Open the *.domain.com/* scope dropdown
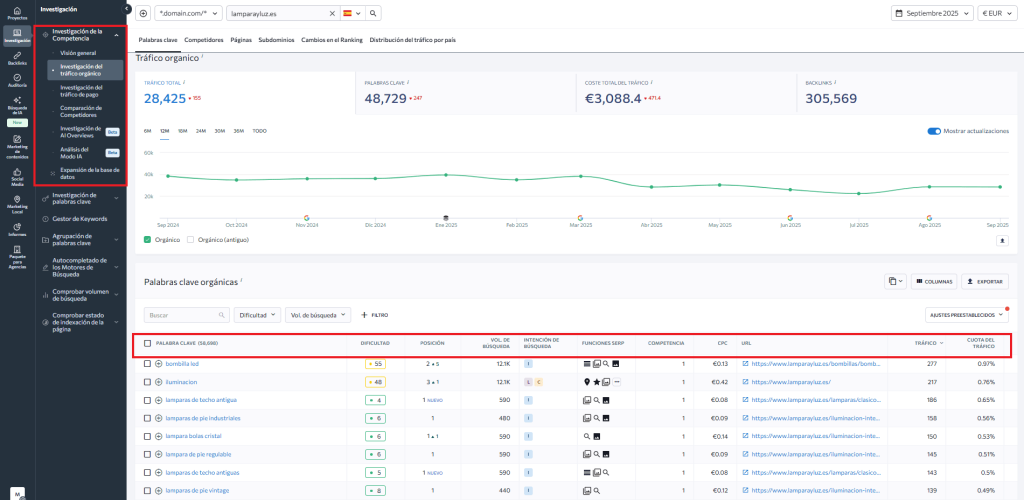Screen dimensions: 1024x500 (x=188, y=13)
